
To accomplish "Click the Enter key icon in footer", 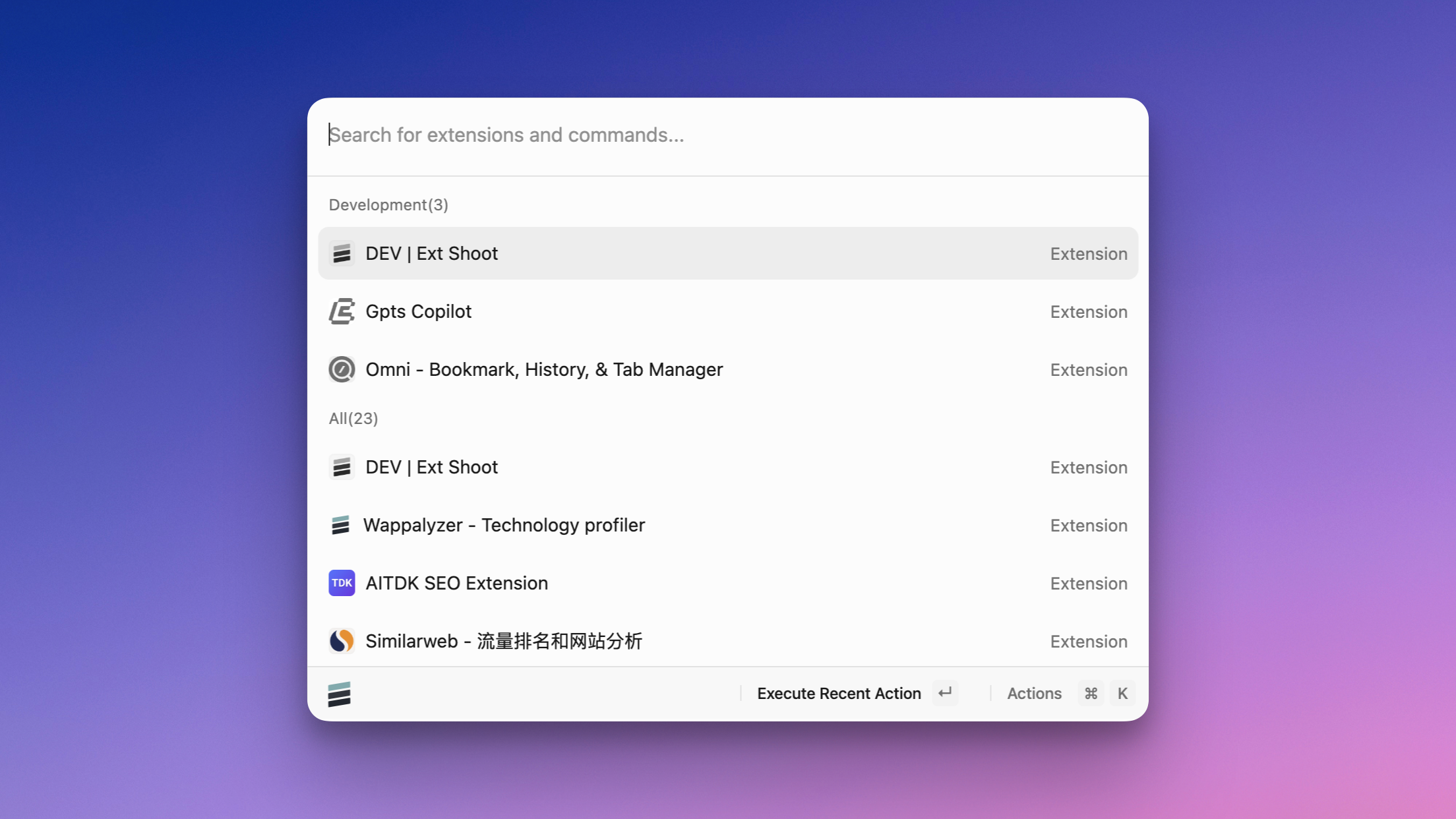I will pyautogui.click(x=945, y=693).
